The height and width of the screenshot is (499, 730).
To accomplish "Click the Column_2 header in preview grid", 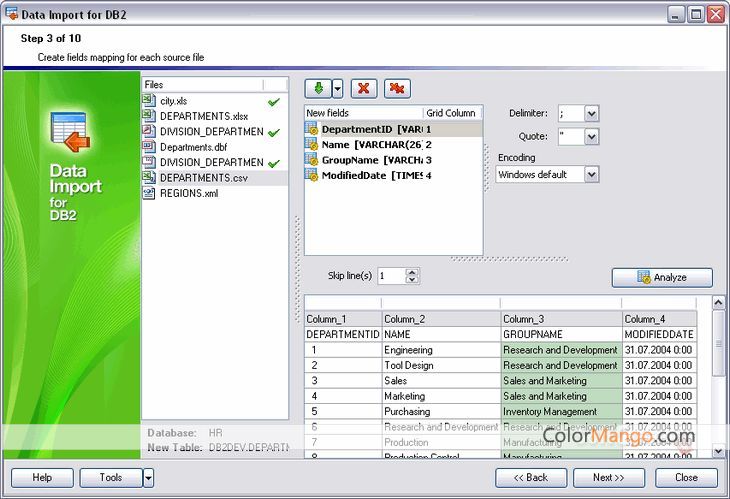I will tap(441, 319).
